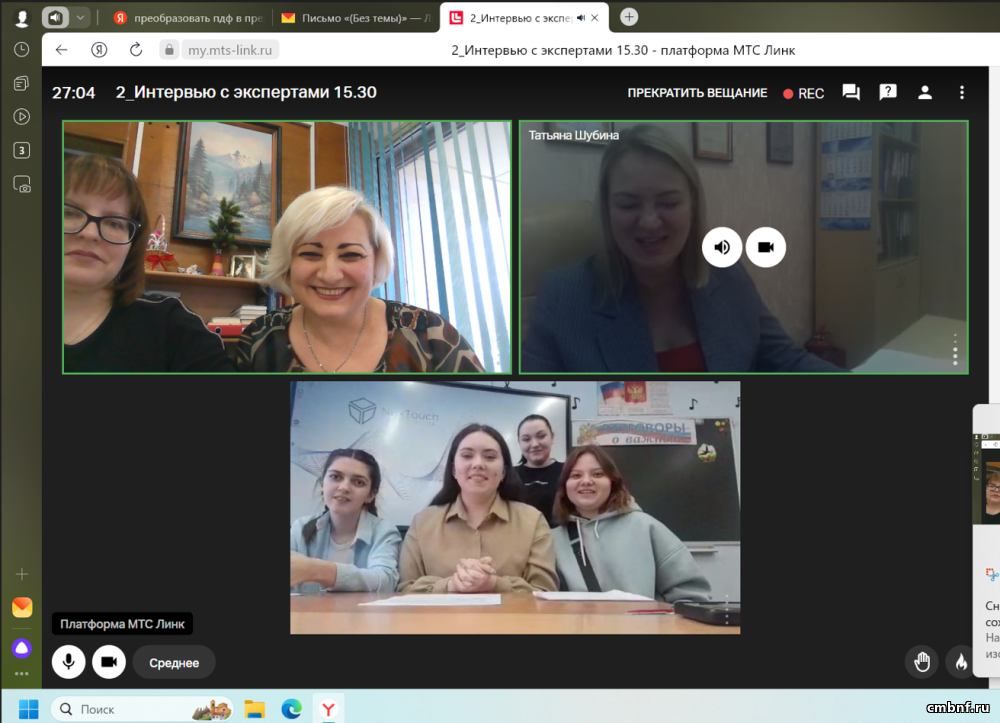Click Прекратить вещание to stop broadcast
This screenshot has height=723, width=1000.
pos(697,93)
